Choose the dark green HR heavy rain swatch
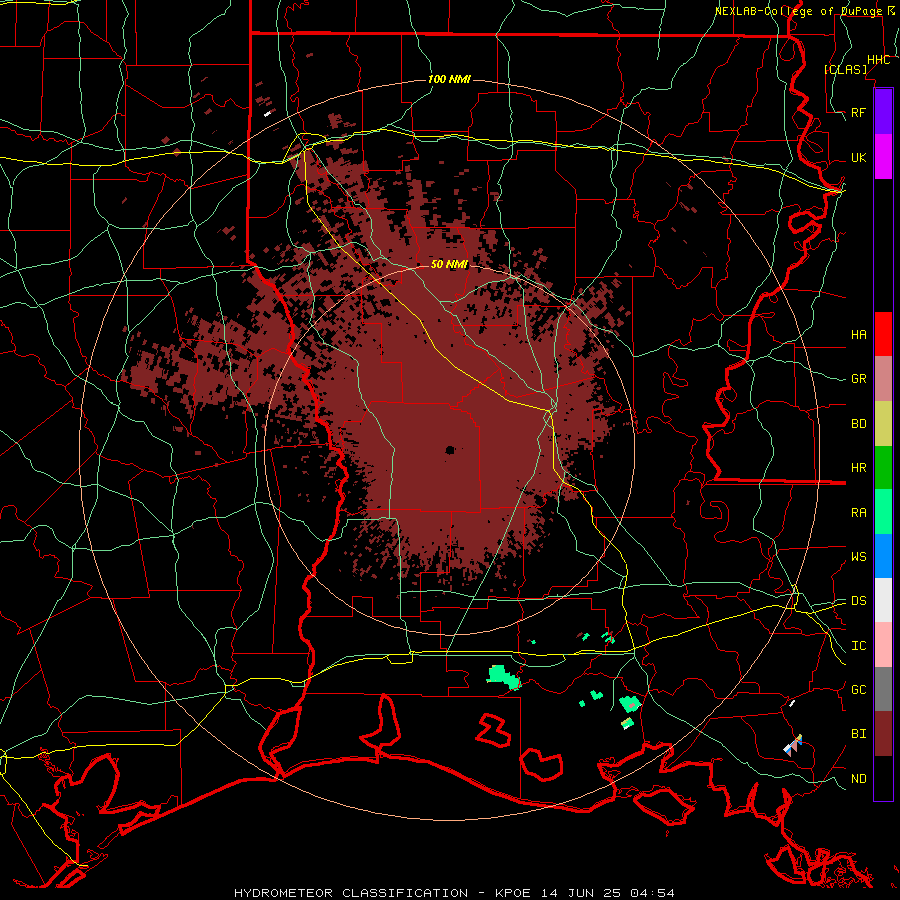900x900 pixels. [x=883, y=468]
